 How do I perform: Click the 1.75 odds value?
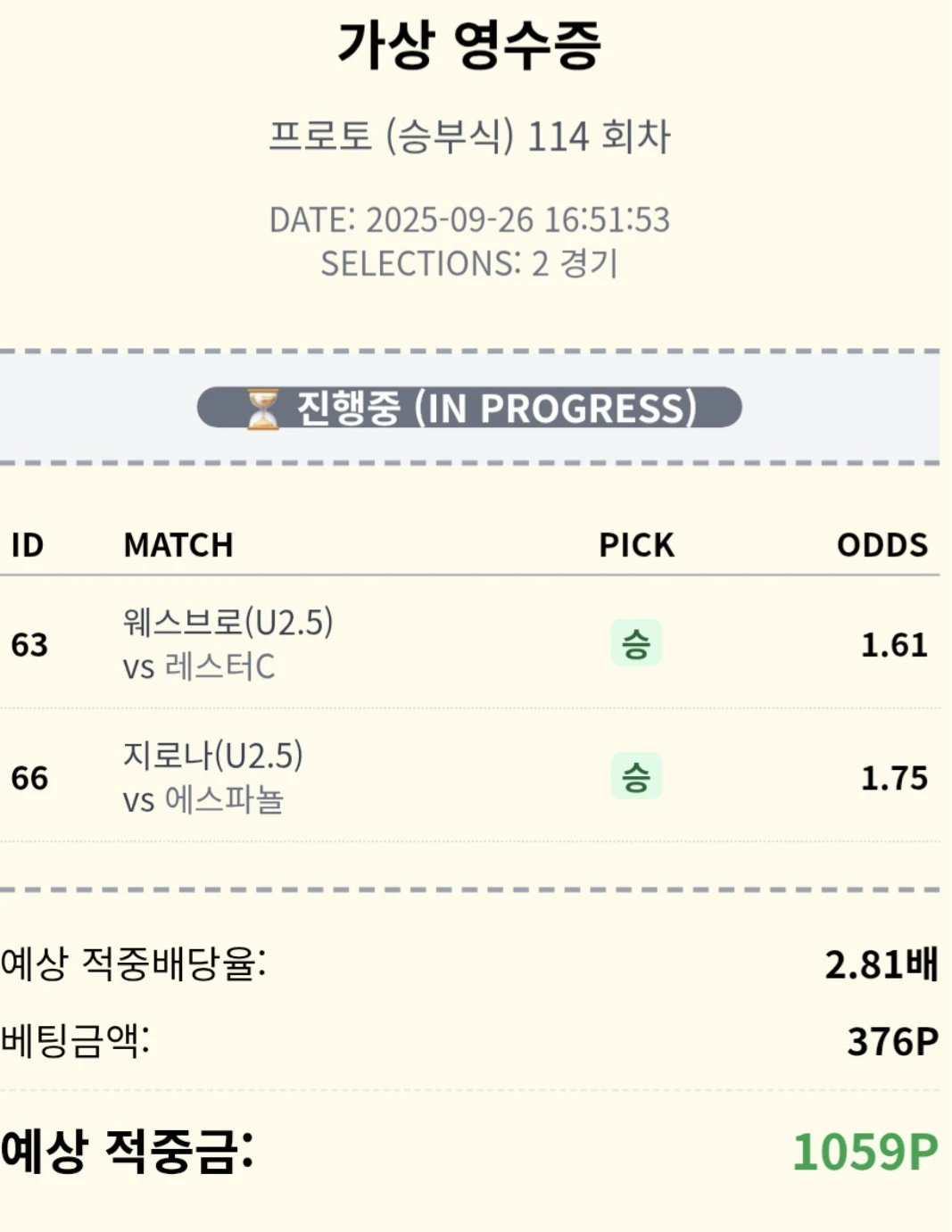[893, 778]
